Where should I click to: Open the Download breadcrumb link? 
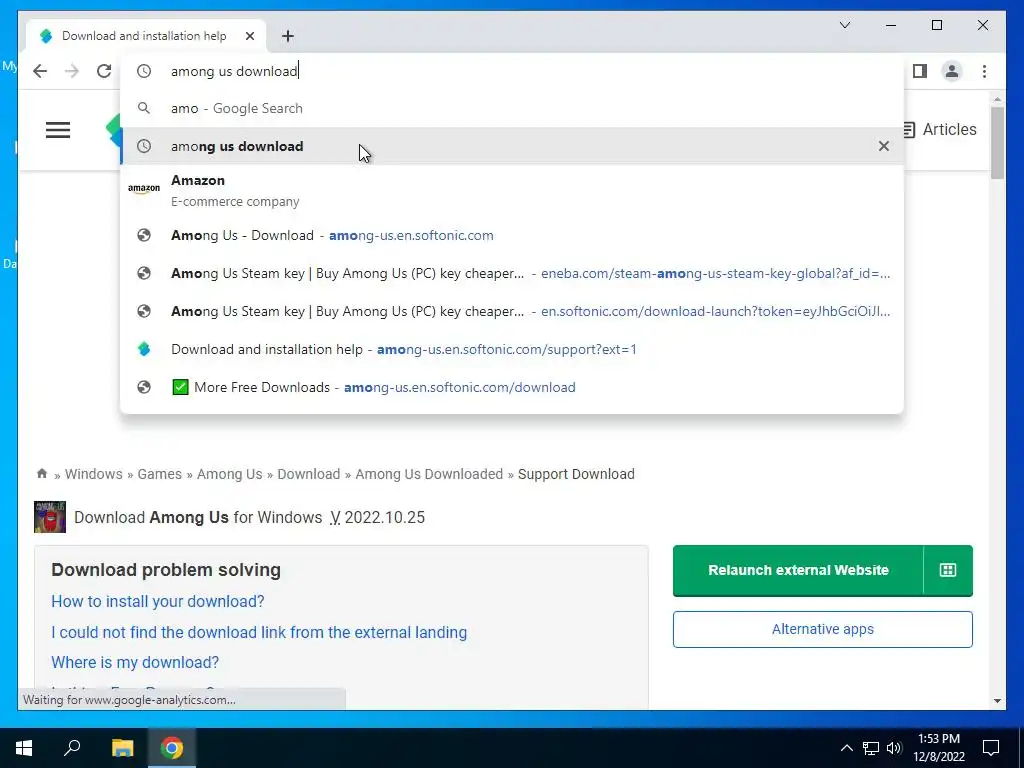(308, 474)
